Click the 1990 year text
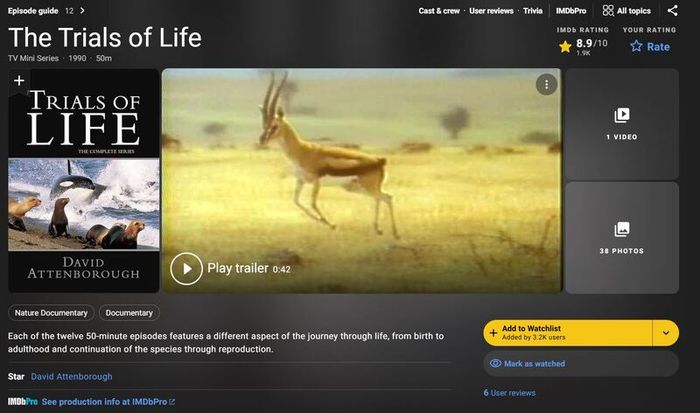Screen dimensions: 700x413 point(77,58)
